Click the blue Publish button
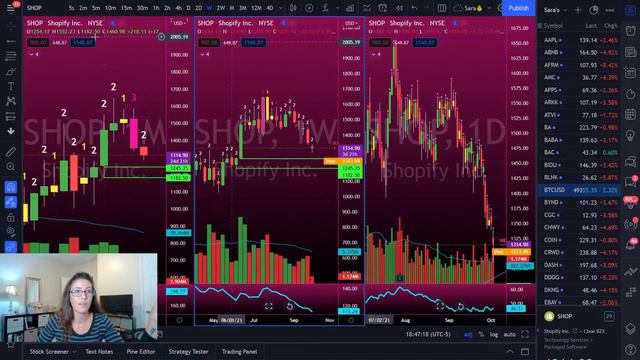 coord(518,8)
